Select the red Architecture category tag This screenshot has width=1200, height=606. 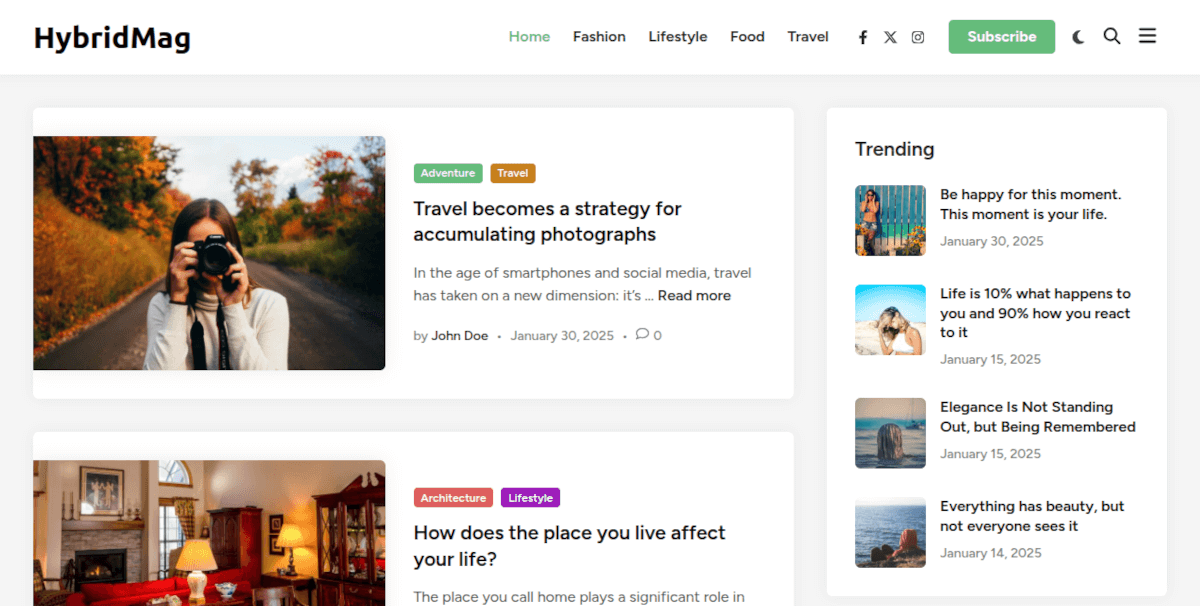point(453,498)
